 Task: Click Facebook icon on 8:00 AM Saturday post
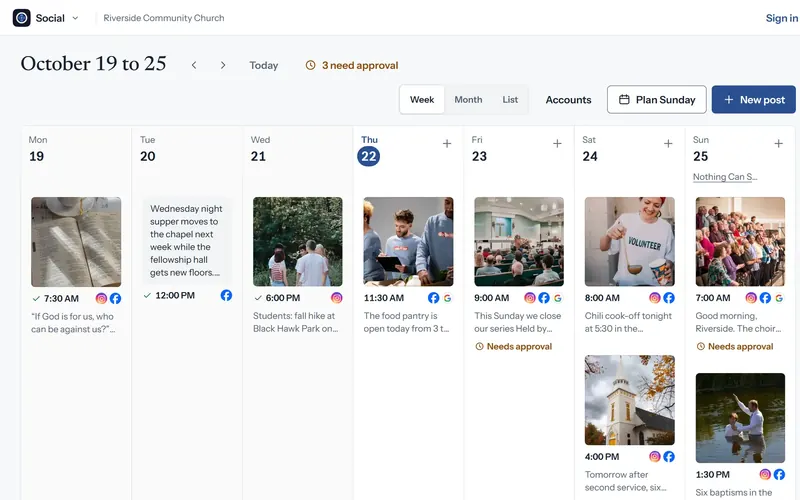pos(669,298)
